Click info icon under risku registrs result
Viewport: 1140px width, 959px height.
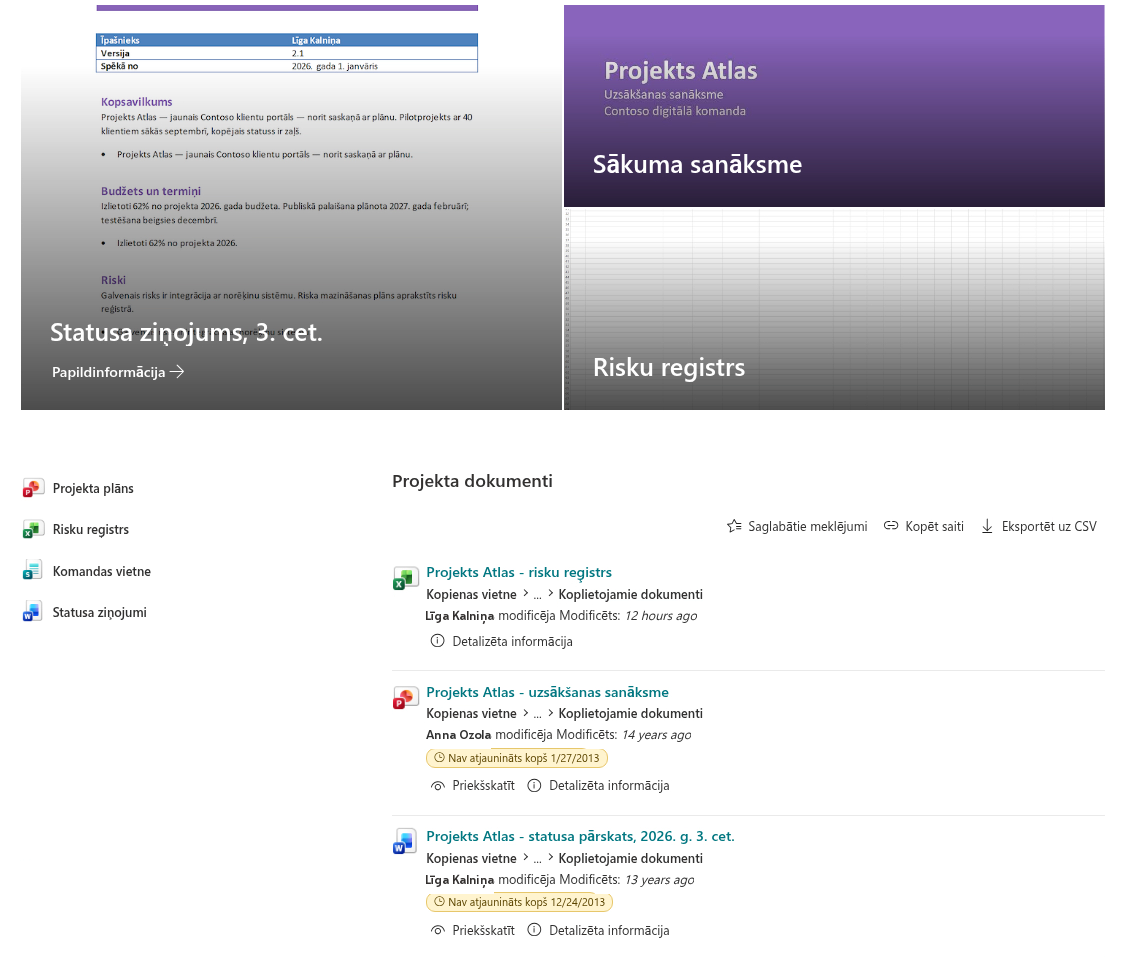[437, 641]
